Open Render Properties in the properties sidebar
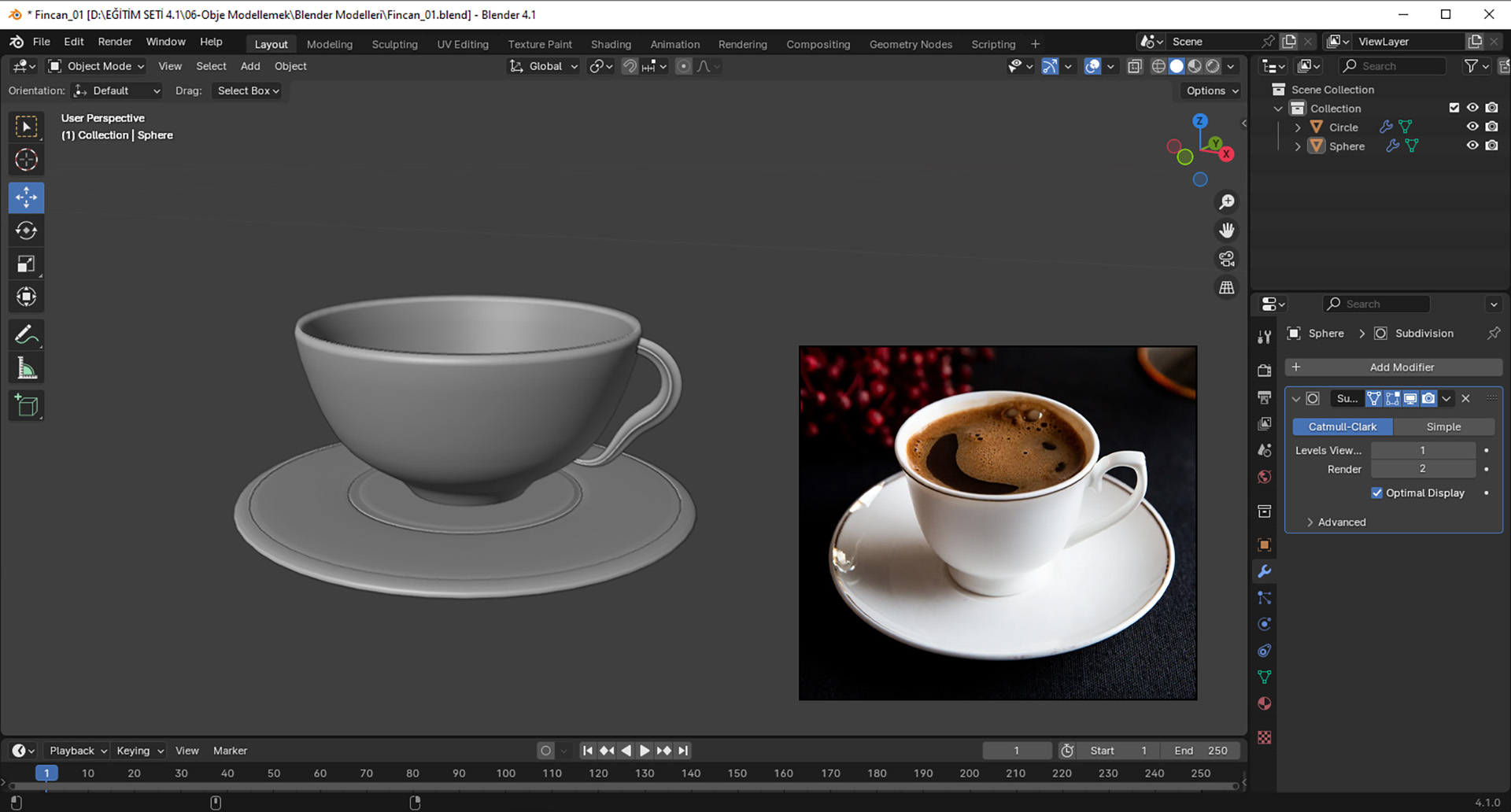 1264,370
